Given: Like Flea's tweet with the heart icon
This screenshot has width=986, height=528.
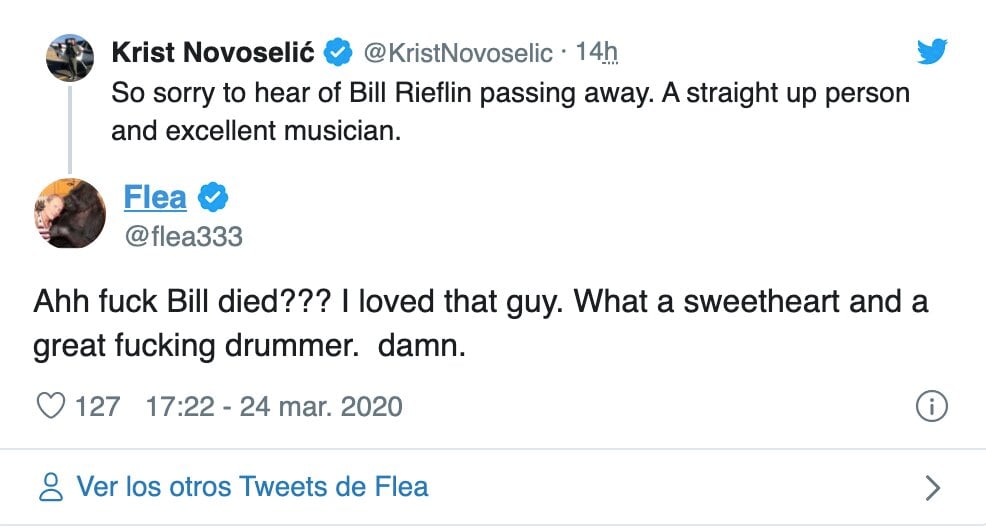Looking at the screenshot, I should pos(50,407).
